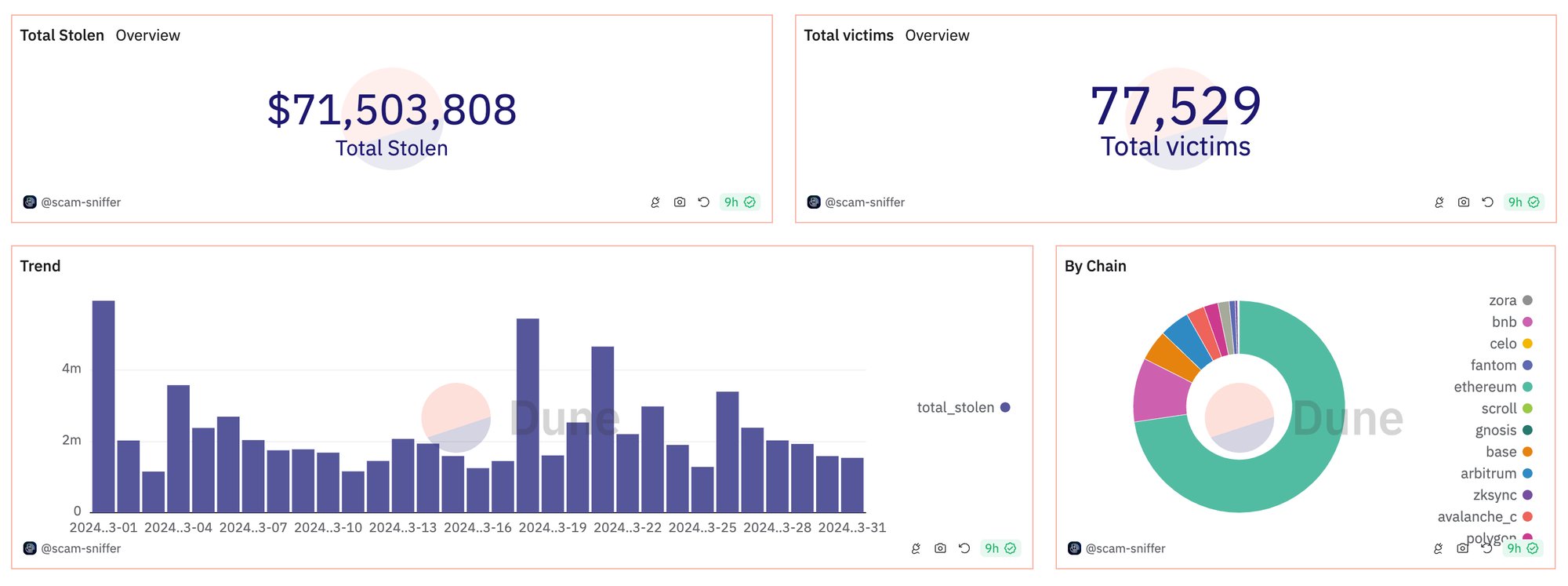Toggle the ethereum series in By Chain legend
This screenshot has height=586, width=1568.
click(x=1485, y=387)
